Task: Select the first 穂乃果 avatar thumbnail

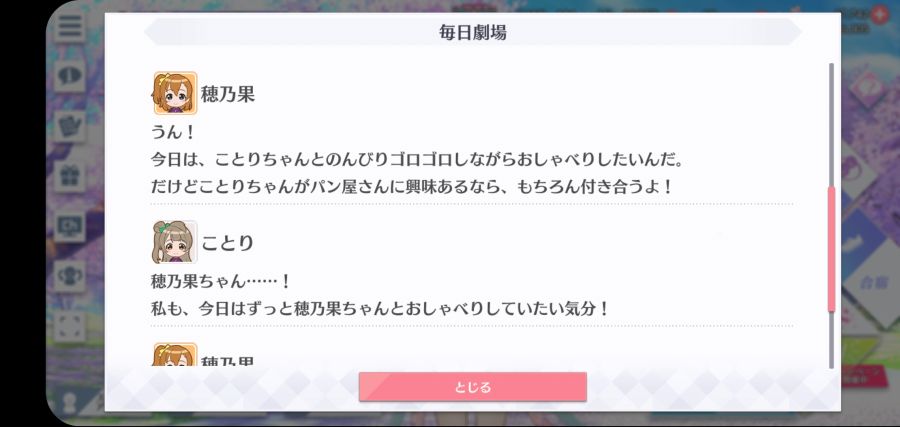Action: click(176, 93)
